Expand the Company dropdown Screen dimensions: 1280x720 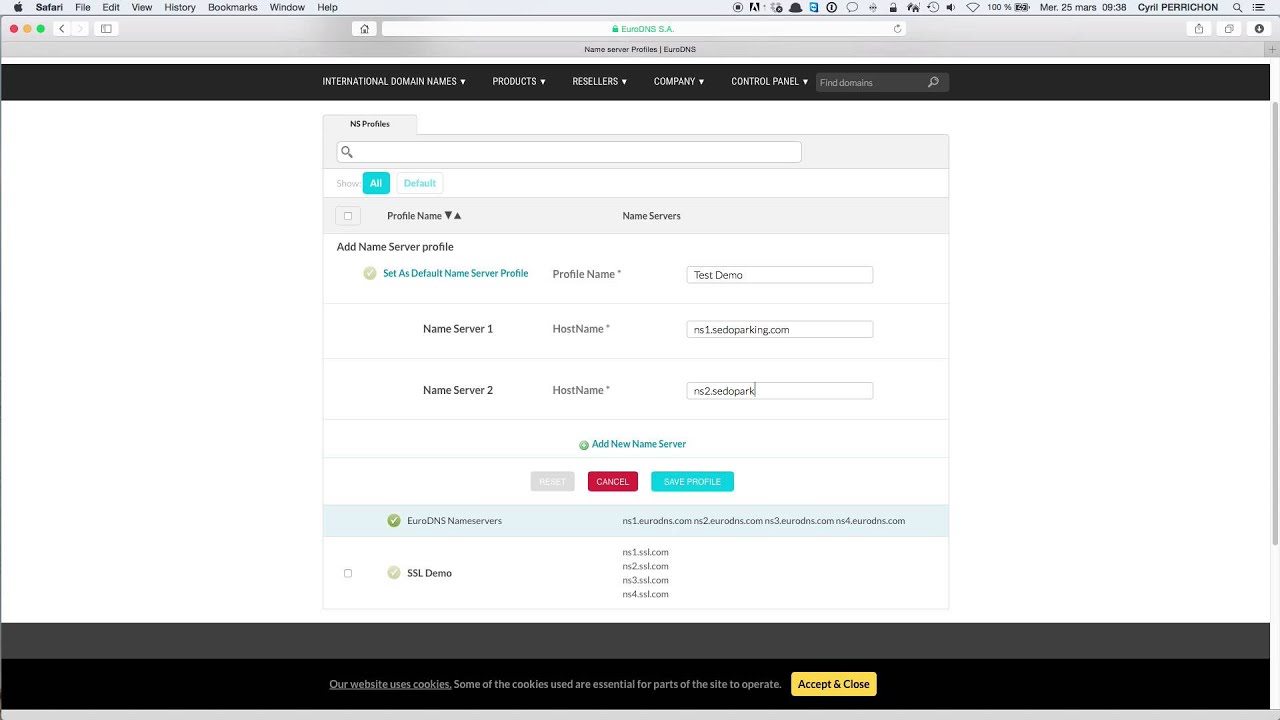(679, 82)
